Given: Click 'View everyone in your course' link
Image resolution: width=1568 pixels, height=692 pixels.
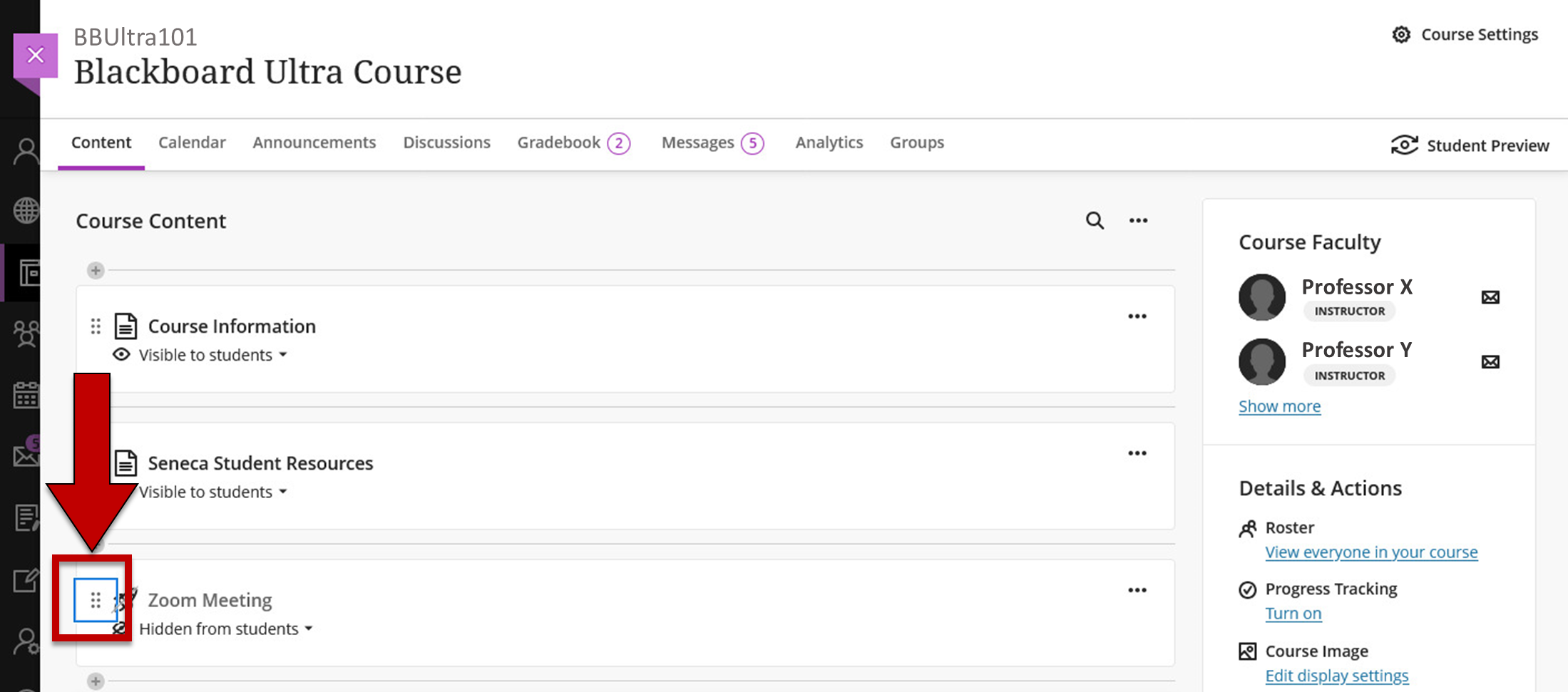Looking at the screenshot, I should 1371,552.
